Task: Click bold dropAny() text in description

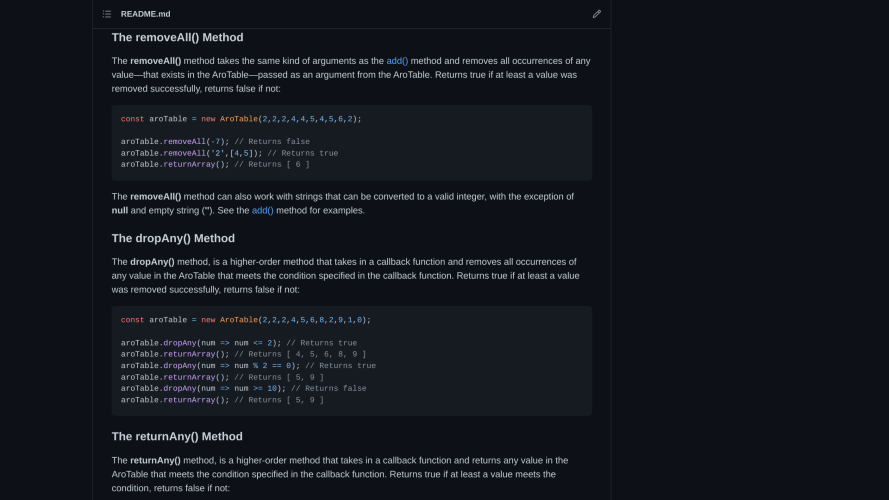Action: coord(152,262)
